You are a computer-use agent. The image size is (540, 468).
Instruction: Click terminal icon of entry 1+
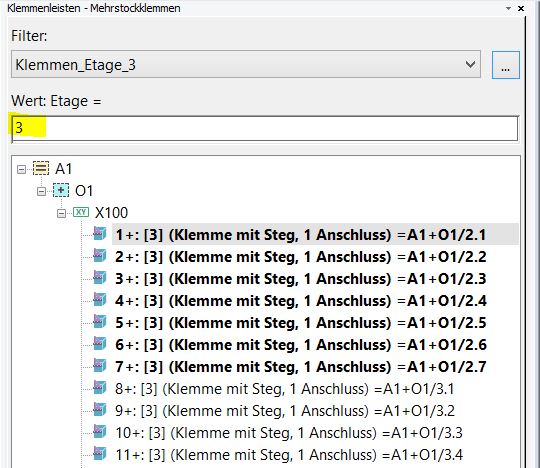pos(100,234)
